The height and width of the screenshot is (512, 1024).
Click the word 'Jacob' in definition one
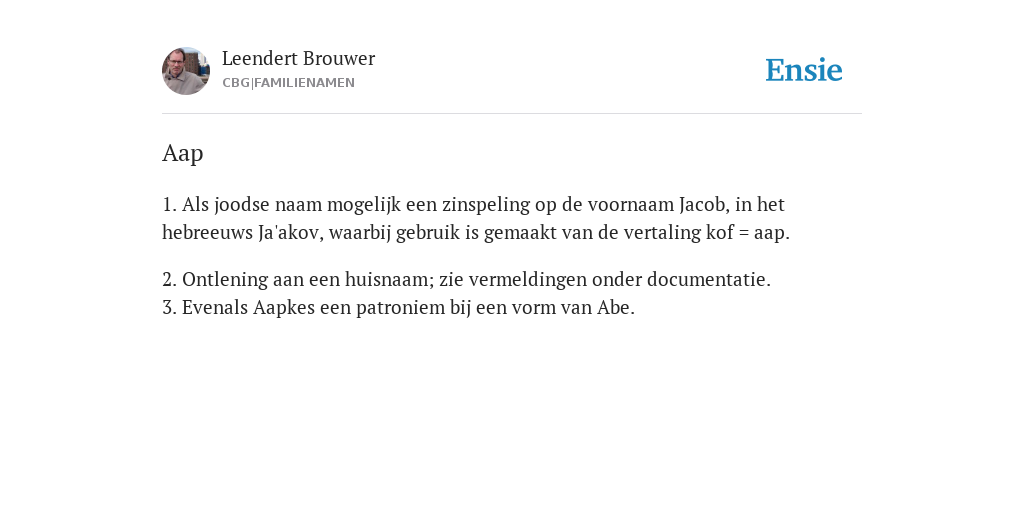click(702, 204)
